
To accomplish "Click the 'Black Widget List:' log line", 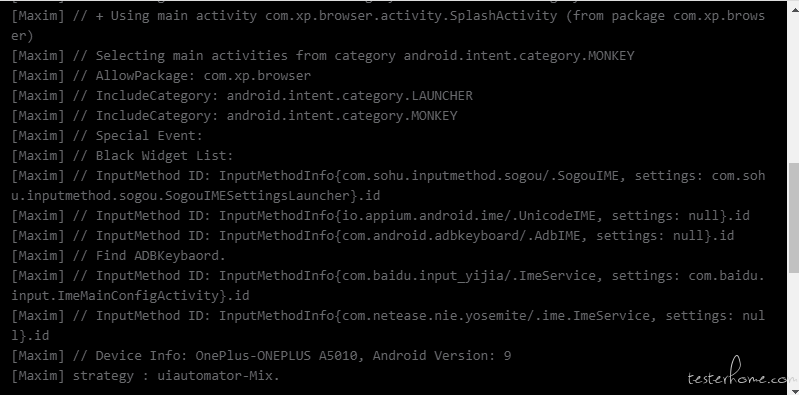I will [x=122, y=156].
